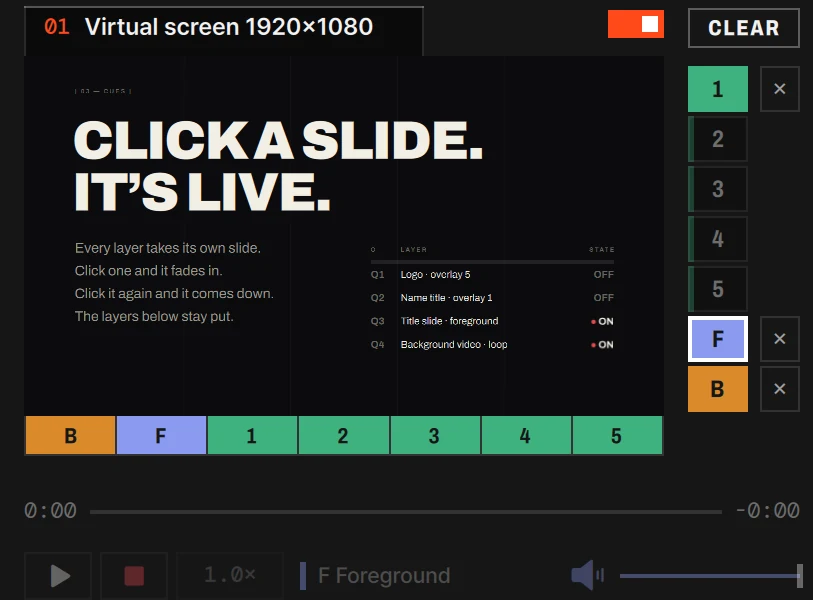Click segment 3 in bottom layer strip
This screenshot has height=600, width=813.
pos(435,435)
